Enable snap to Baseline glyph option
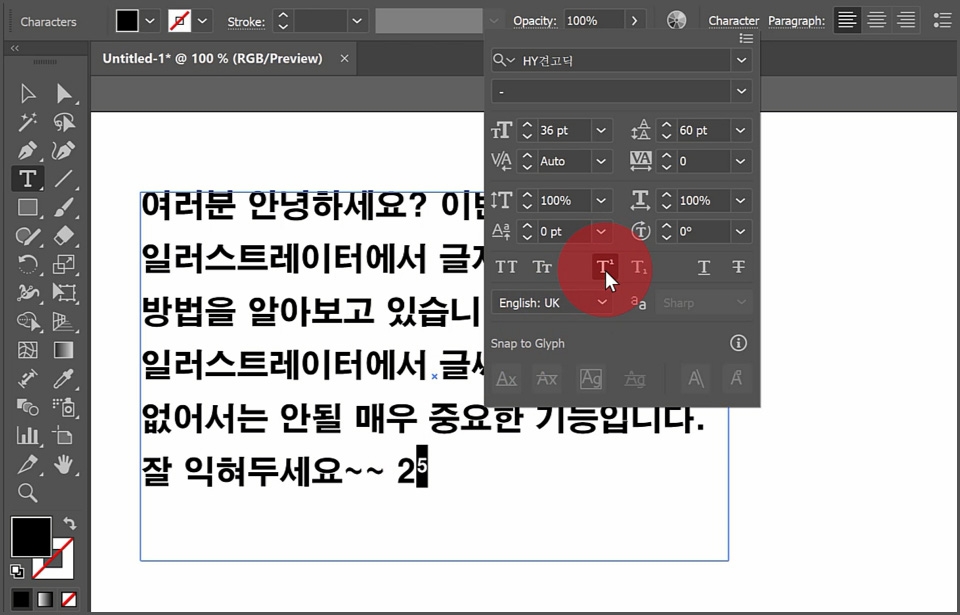This screenshot has height=615, width=960. pos(506,379)
